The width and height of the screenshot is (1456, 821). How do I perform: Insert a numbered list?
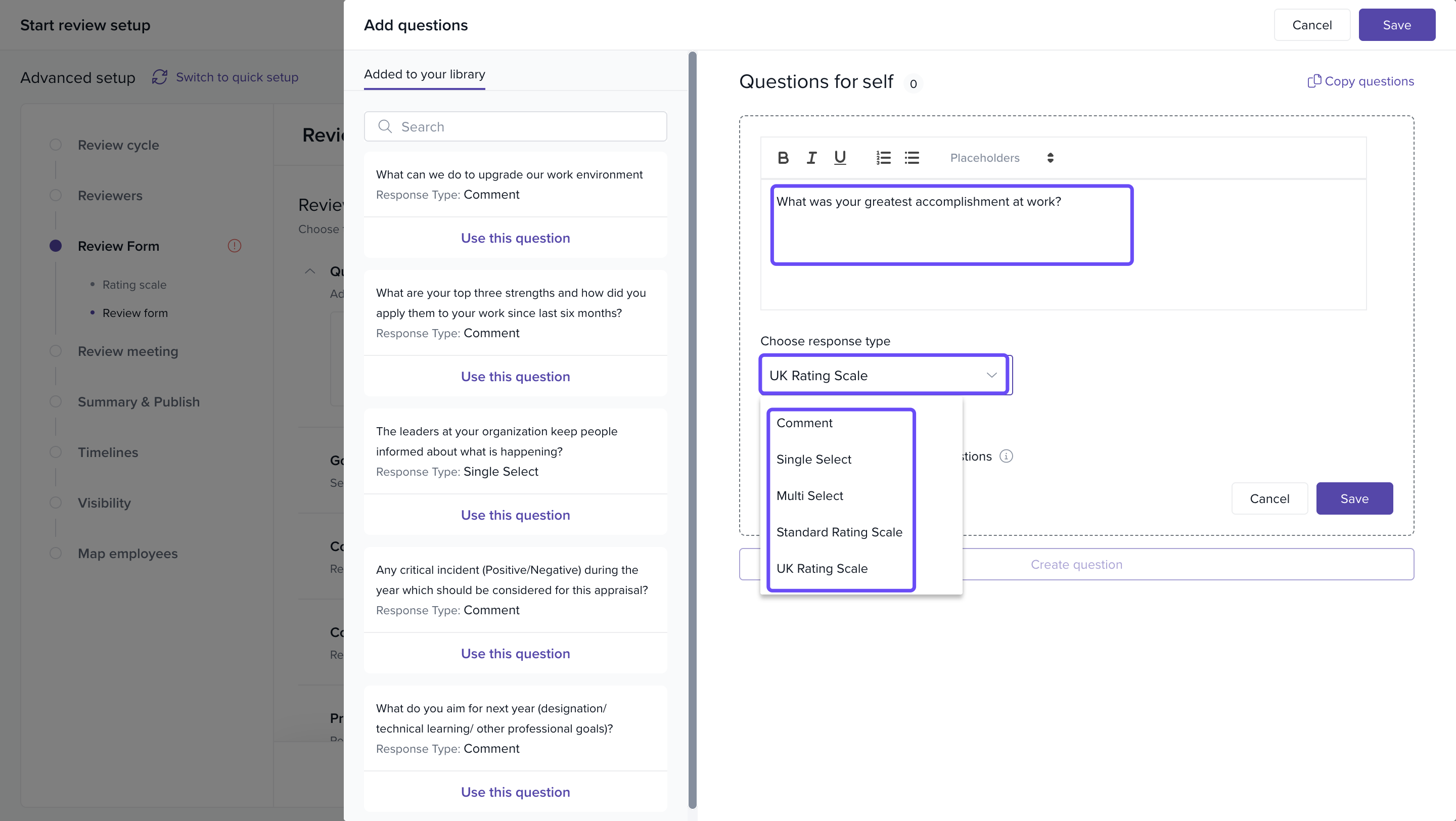coord(883,158)
